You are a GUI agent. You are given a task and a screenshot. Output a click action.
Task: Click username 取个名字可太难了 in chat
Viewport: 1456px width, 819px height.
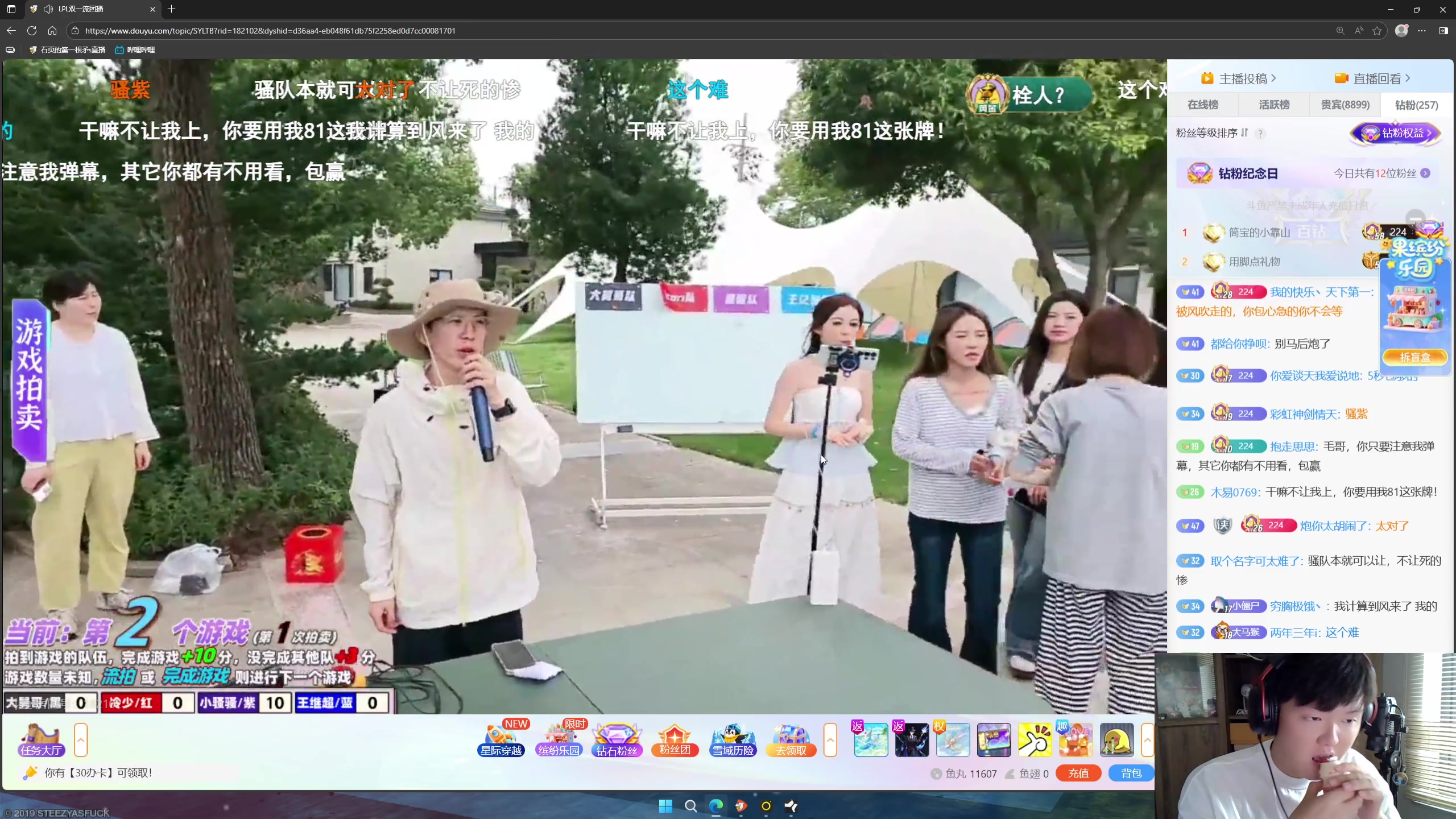coord(1255,561)
